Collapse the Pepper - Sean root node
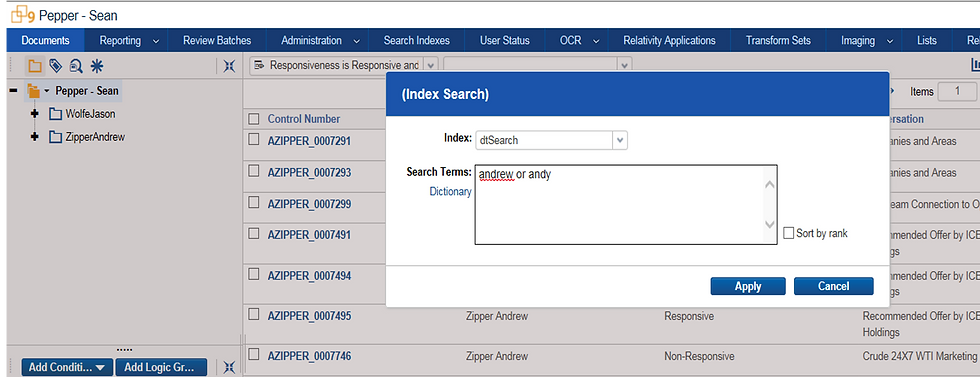This screenshot has width=980, height=377. tap(13, 91)
